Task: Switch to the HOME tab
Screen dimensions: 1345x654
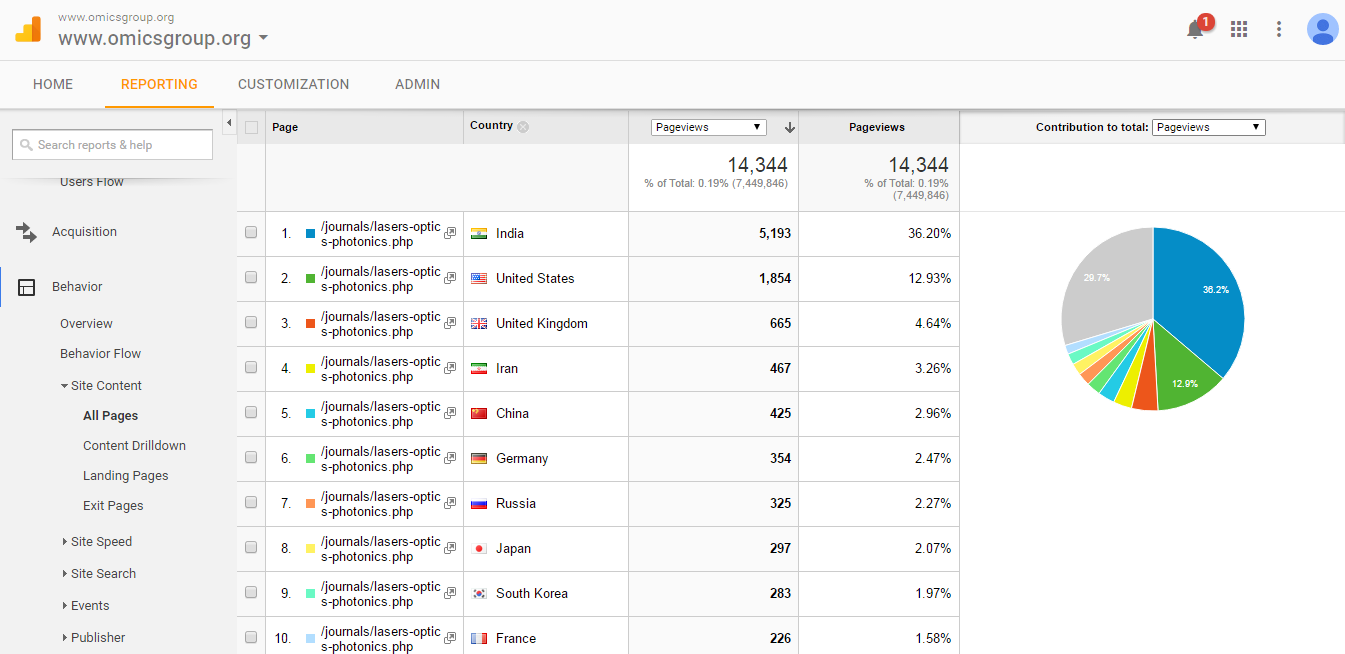Action: click(53, 84)
